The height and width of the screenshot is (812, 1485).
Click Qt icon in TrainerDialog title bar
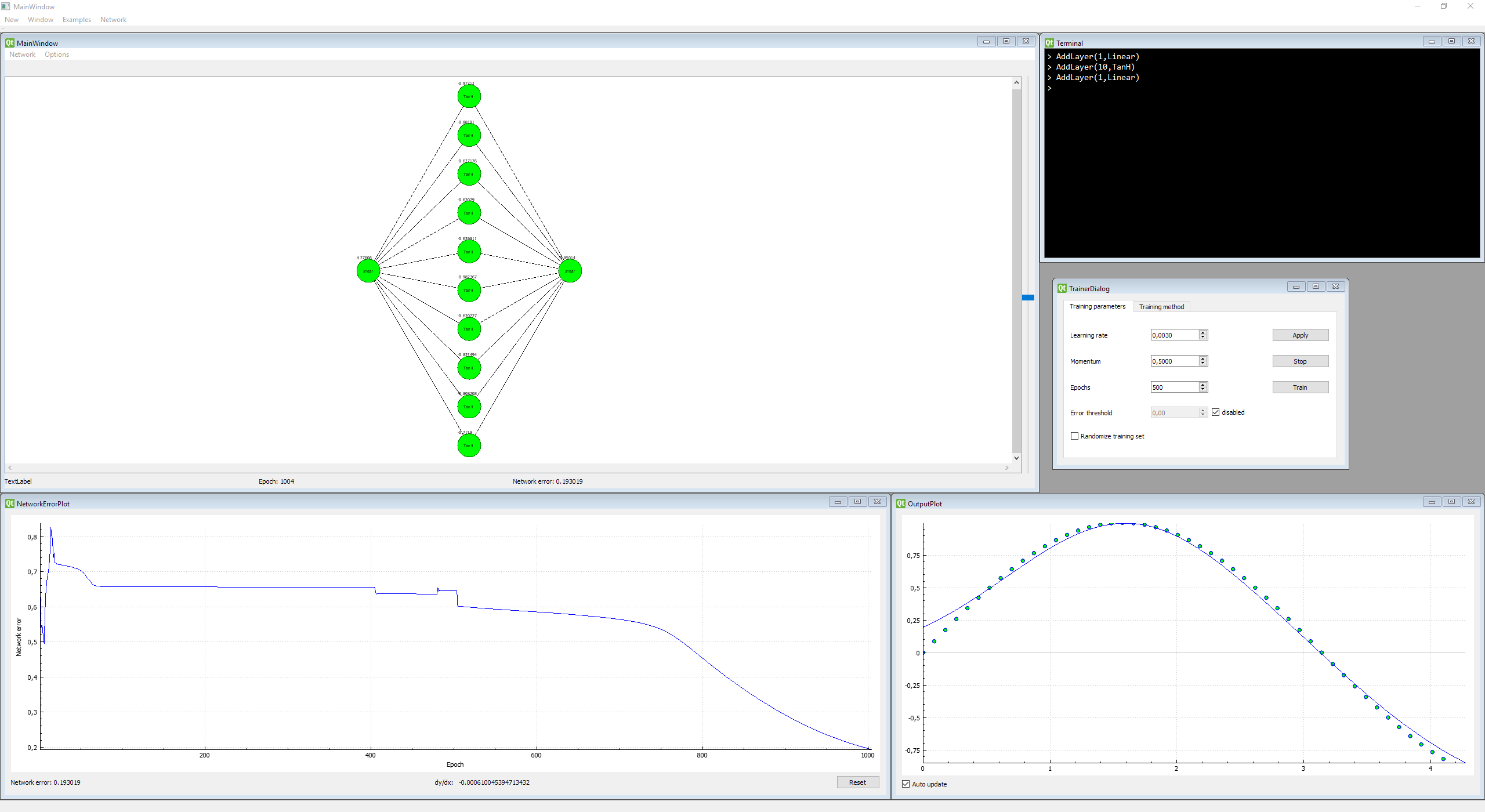click(x=1062, y=288)
